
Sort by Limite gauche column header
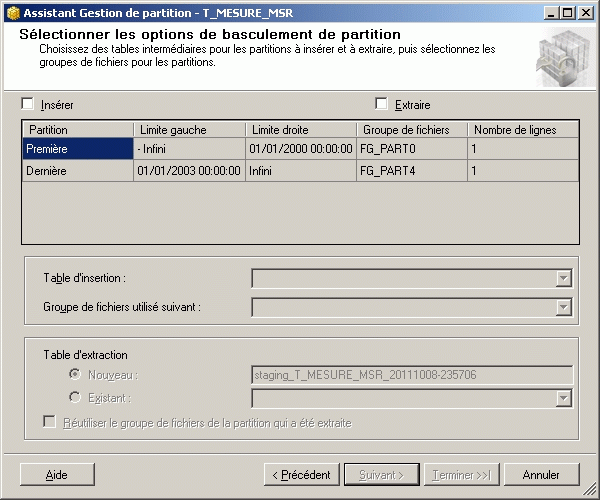[189, 130]
